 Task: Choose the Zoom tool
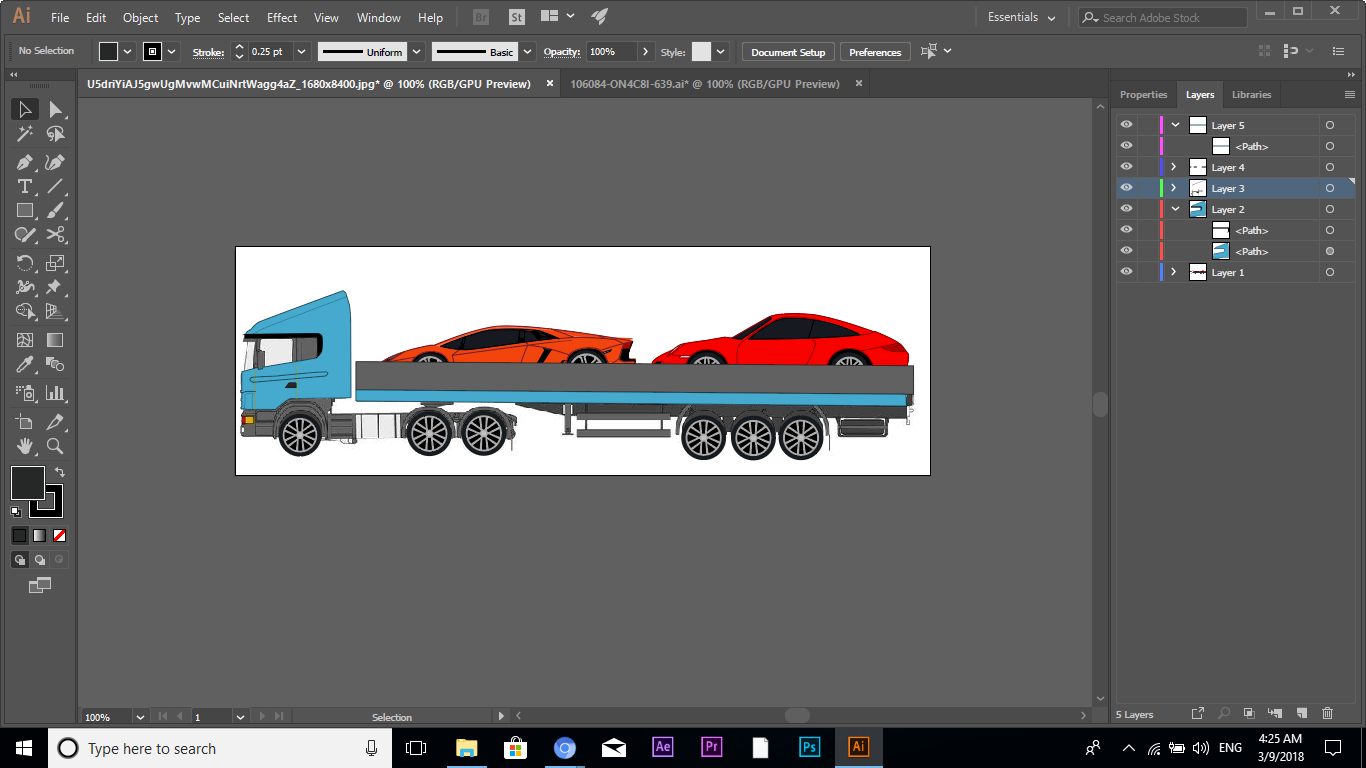pos(55,446)
